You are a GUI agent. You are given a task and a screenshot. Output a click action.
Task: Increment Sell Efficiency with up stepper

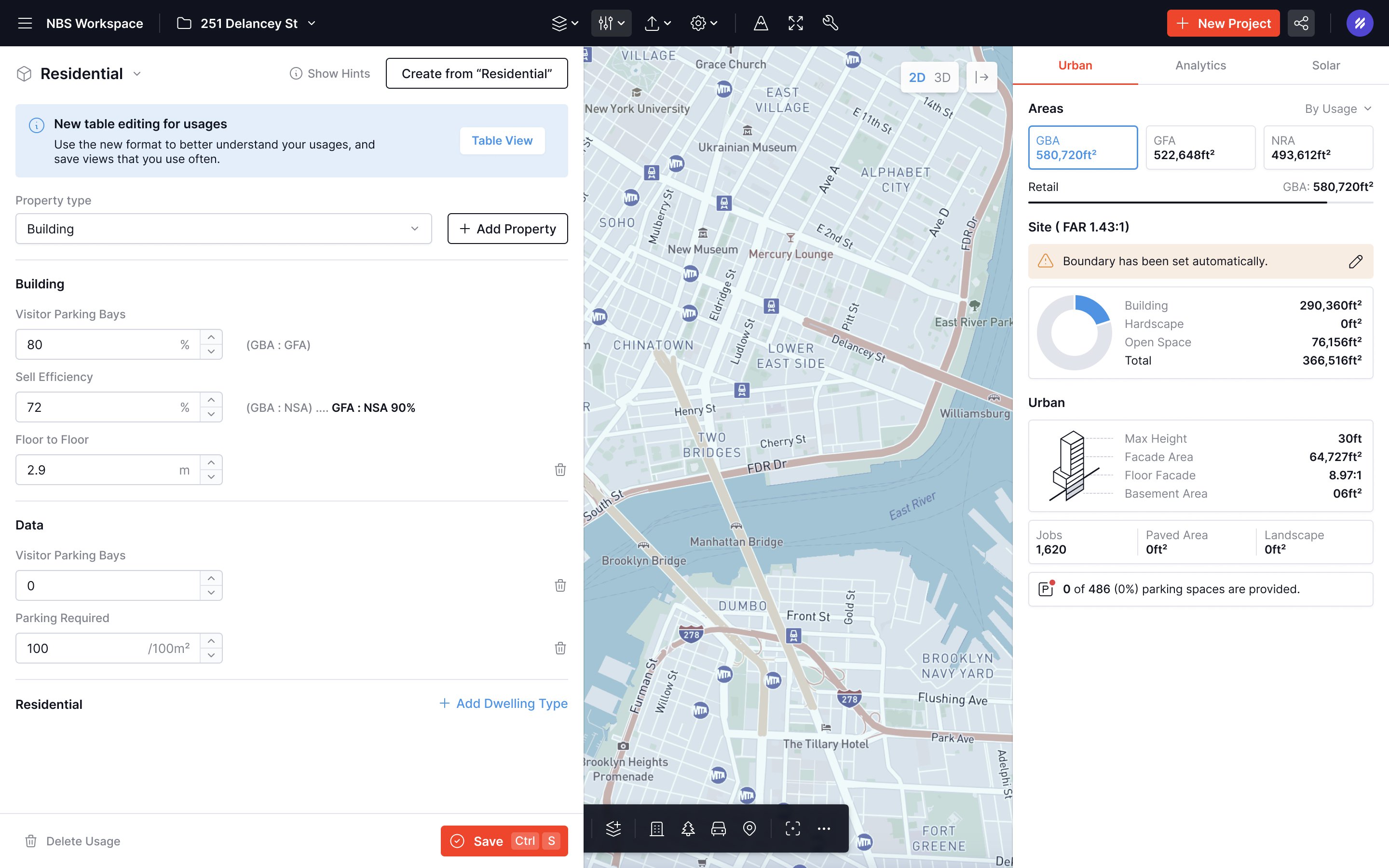pos(211,400)
